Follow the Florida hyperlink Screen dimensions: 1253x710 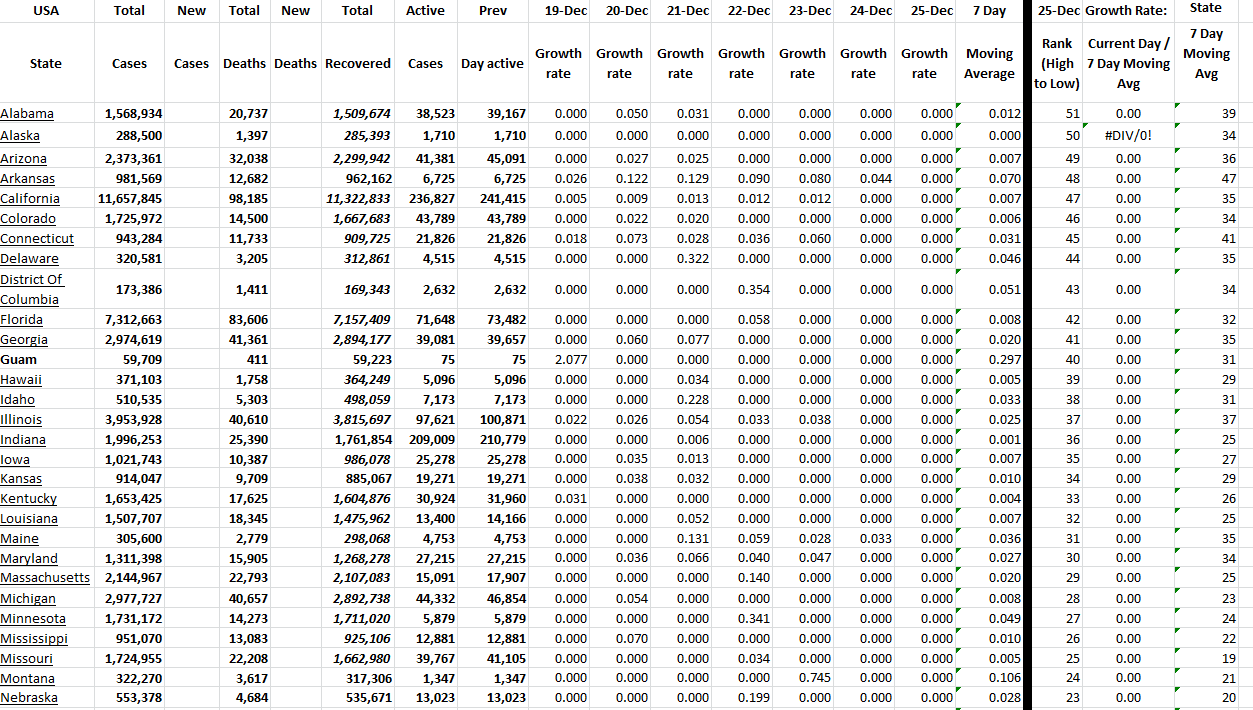click(x=22, y=319)
